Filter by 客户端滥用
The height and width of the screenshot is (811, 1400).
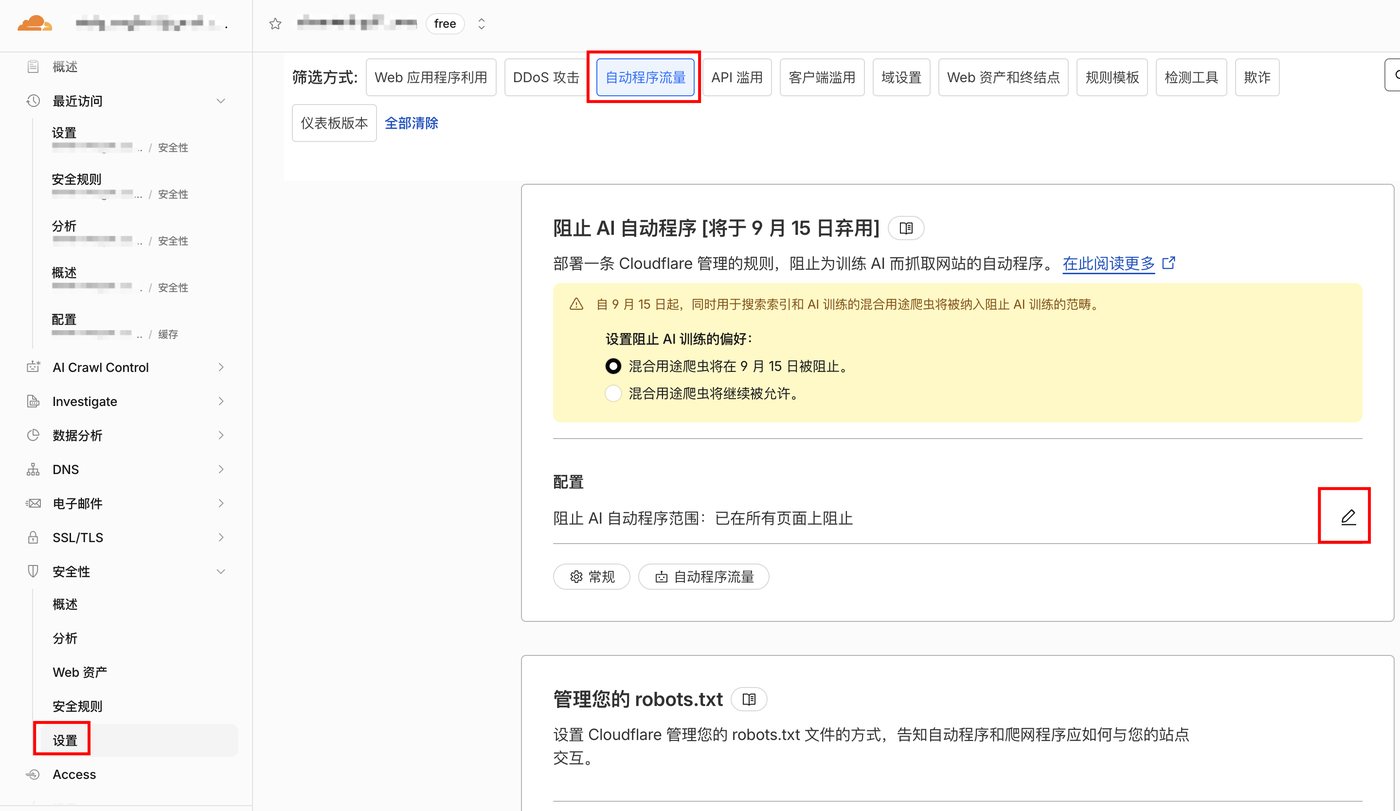tap(822, 77)
